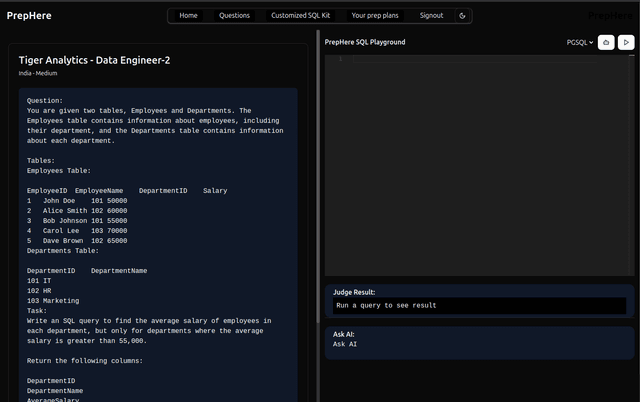640x402 pixels.
Task: Click the PrepHere logo
Action: [29, 16]
